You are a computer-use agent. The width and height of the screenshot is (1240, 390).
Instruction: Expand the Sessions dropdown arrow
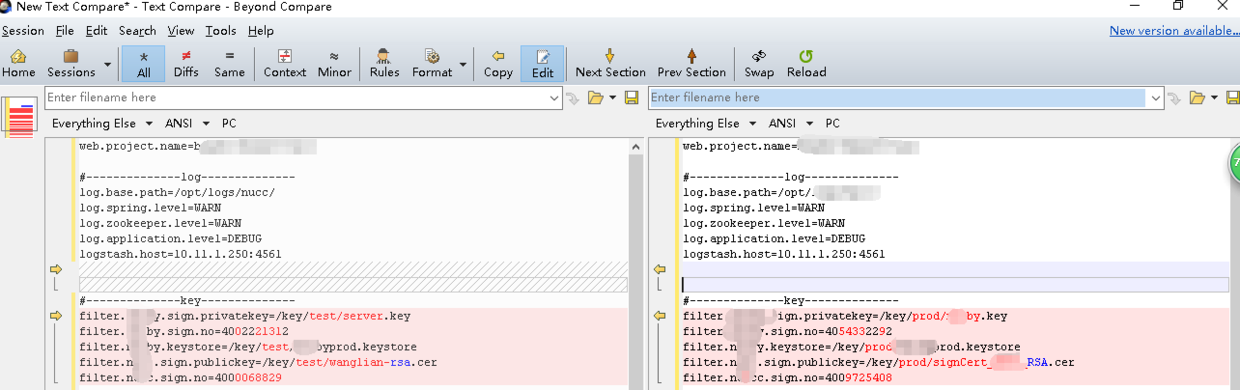[x=108, y=65]
